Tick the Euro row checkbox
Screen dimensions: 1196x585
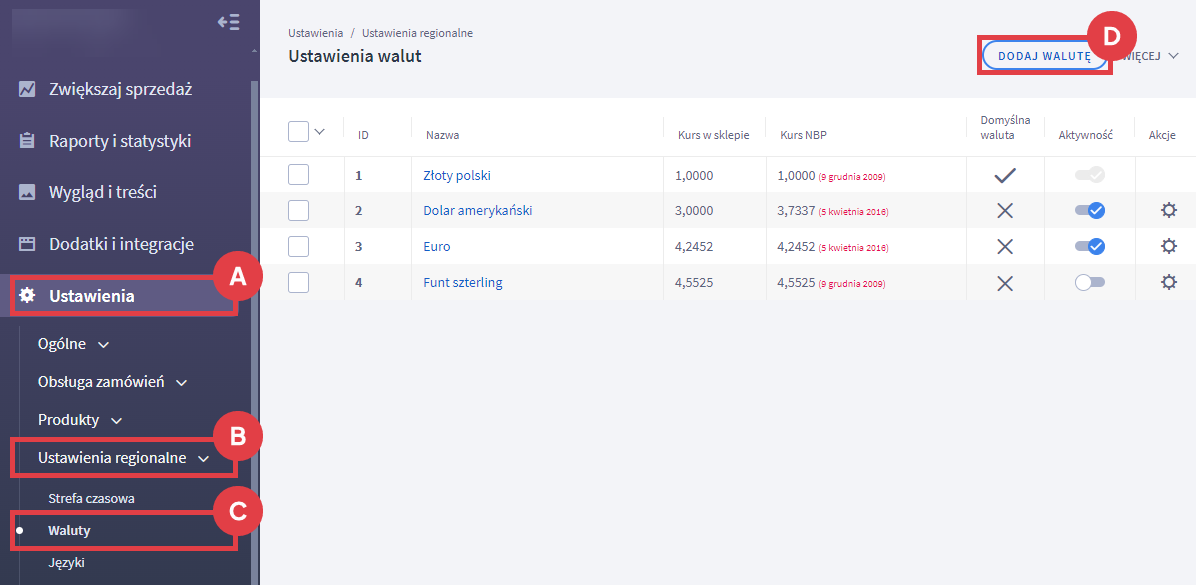coord(298,246)
